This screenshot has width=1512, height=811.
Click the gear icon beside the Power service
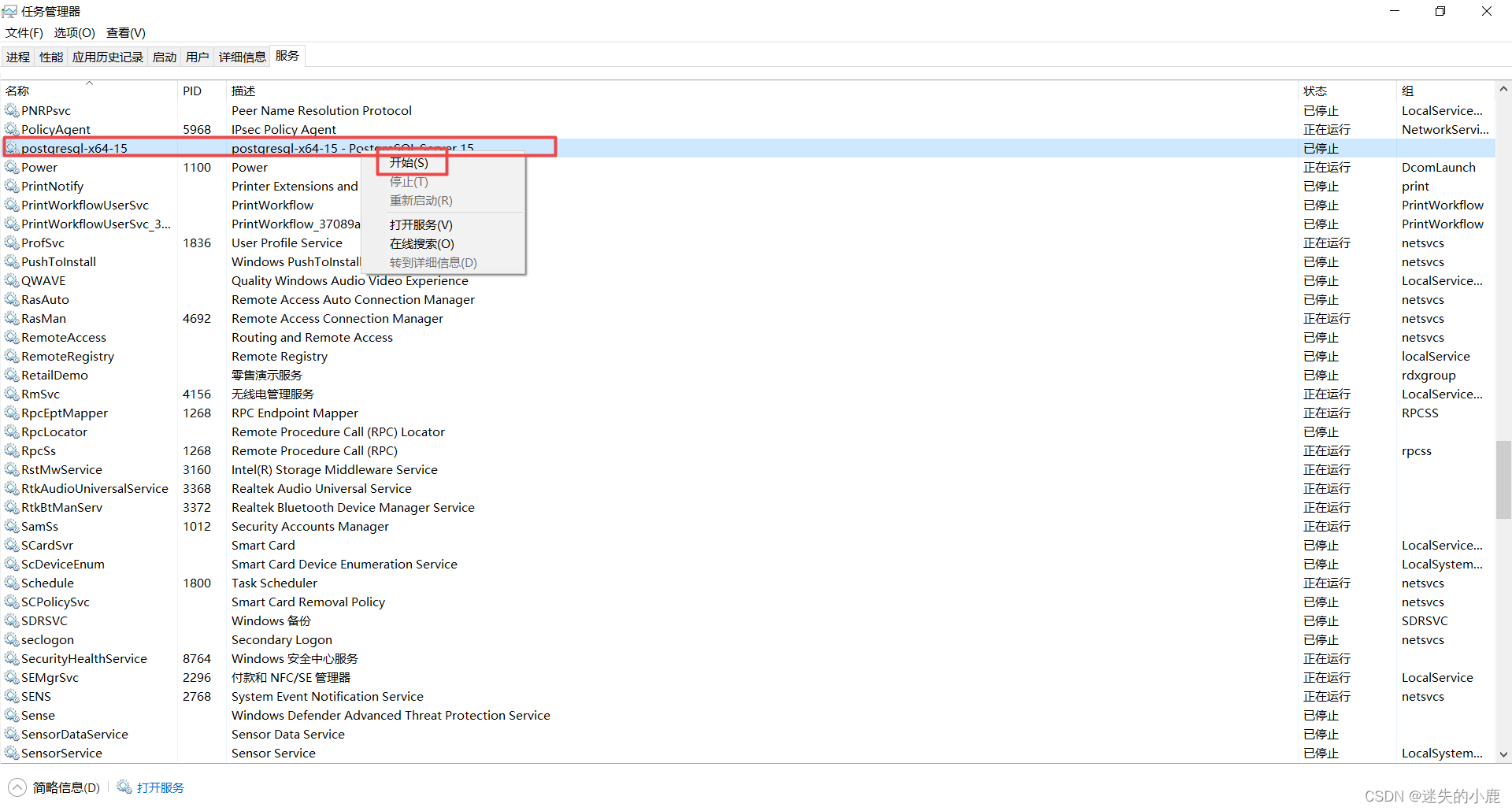point(12,167)
